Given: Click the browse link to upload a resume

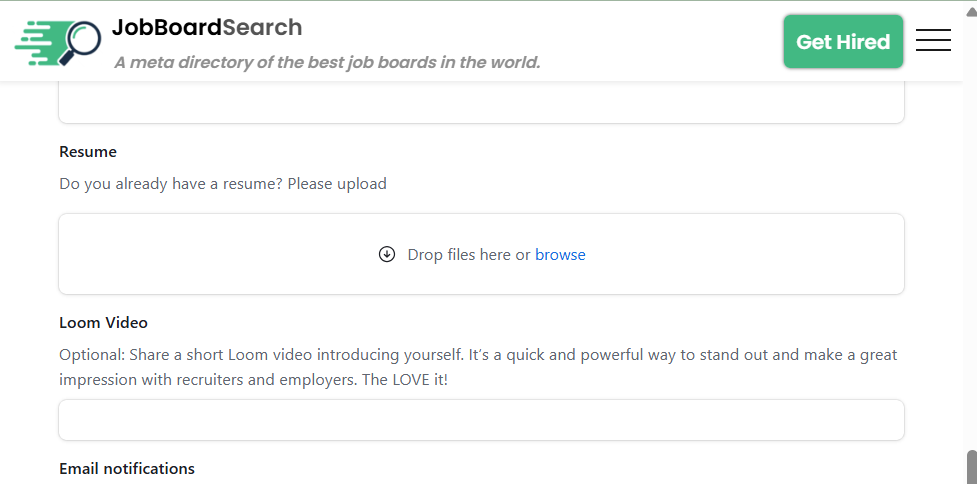Looking at the screenshot, I should click(560, 255).
